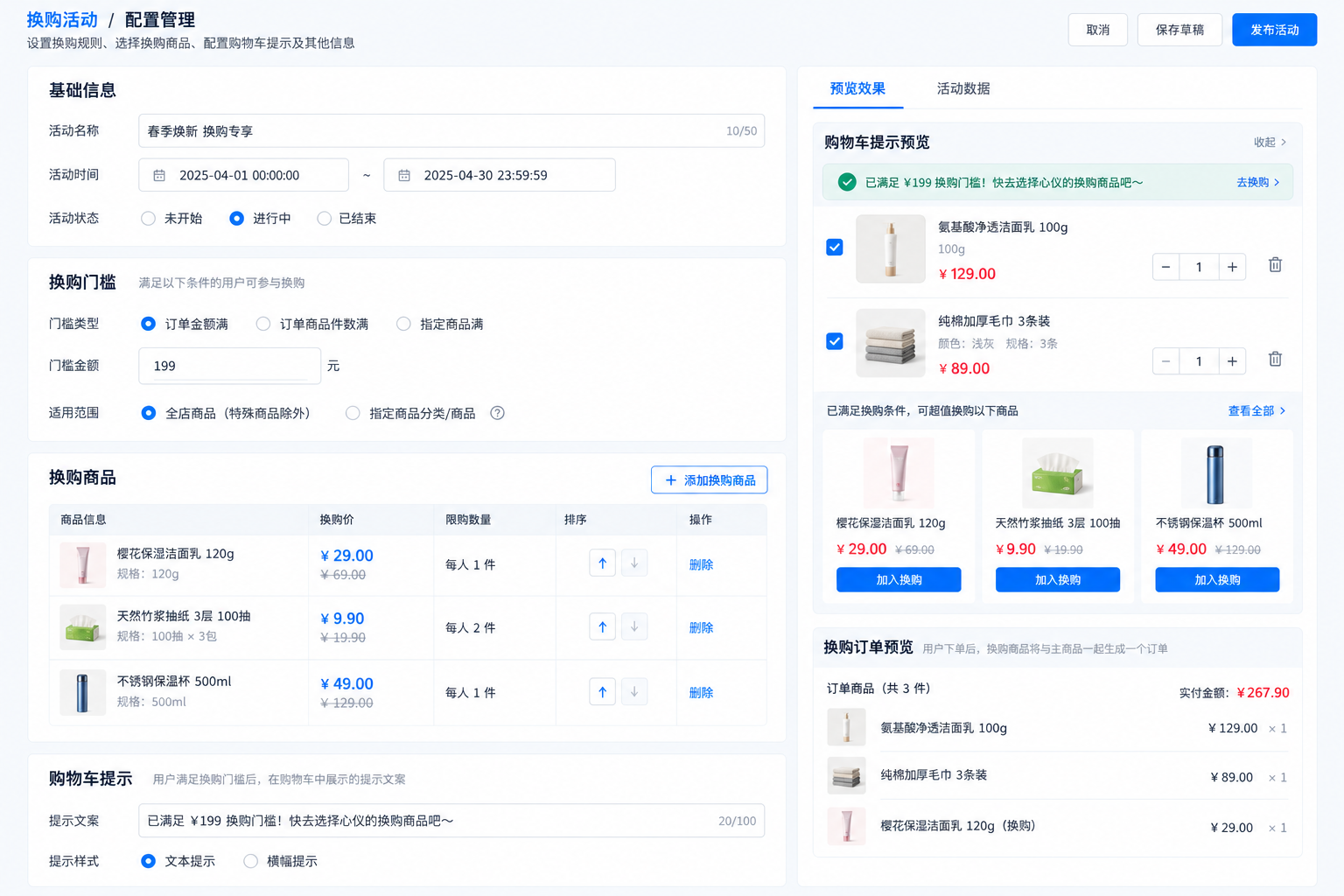Move 樱花保湿洁面乳 row down with arrow

(634, 563)
